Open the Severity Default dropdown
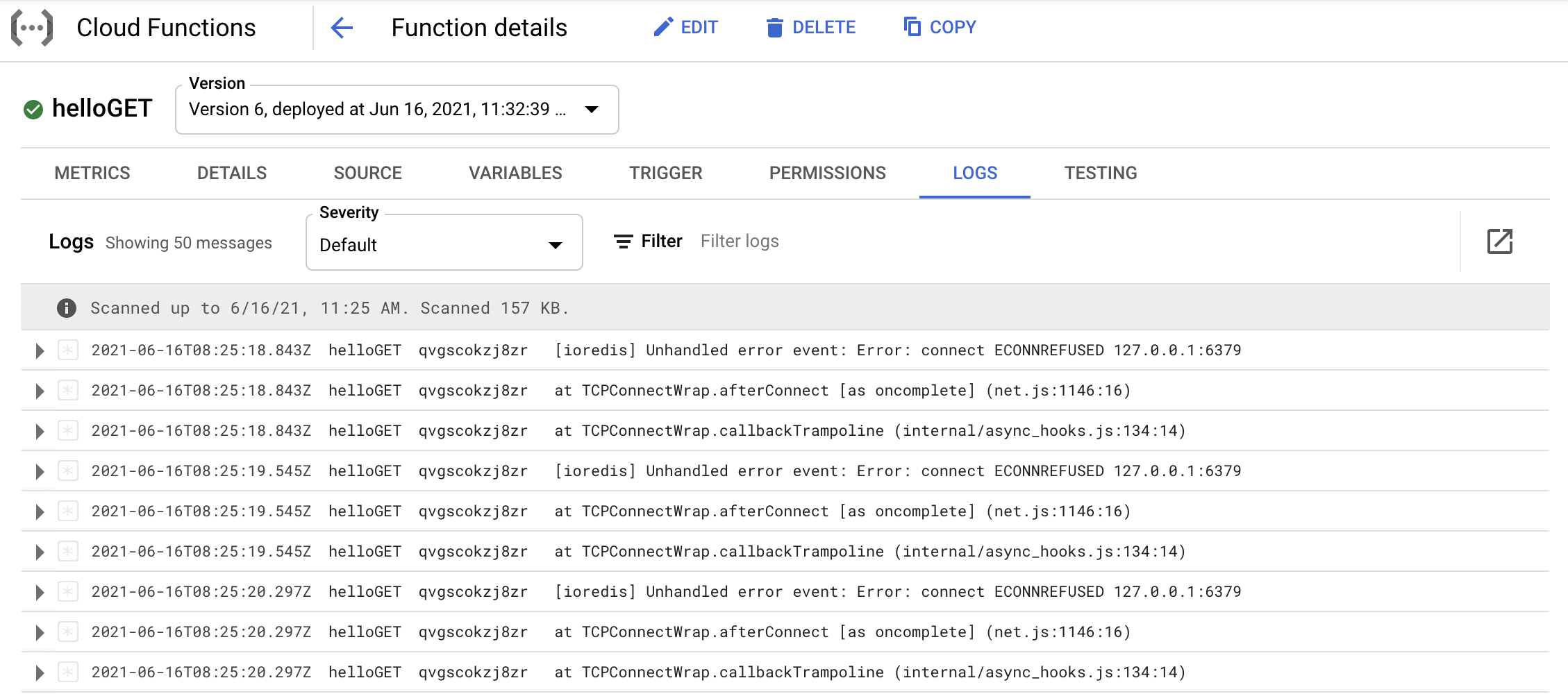Screen dimensions: 1568x694 click(444, 242)
